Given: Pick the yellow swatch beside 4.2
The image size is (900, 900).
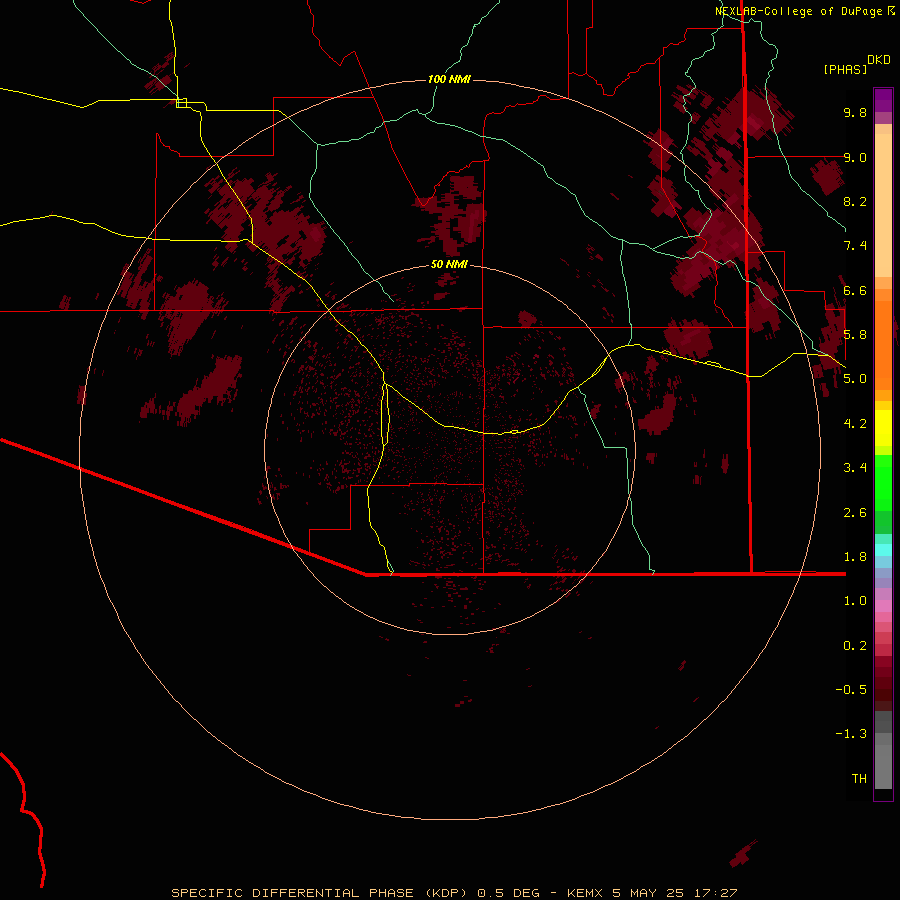Looking at the screenshot, I should (x=883, y=428).
